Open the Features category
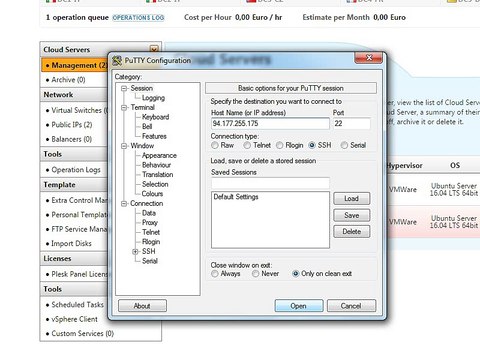The width and height of the screenshot is (480, 360). (154, 136)
